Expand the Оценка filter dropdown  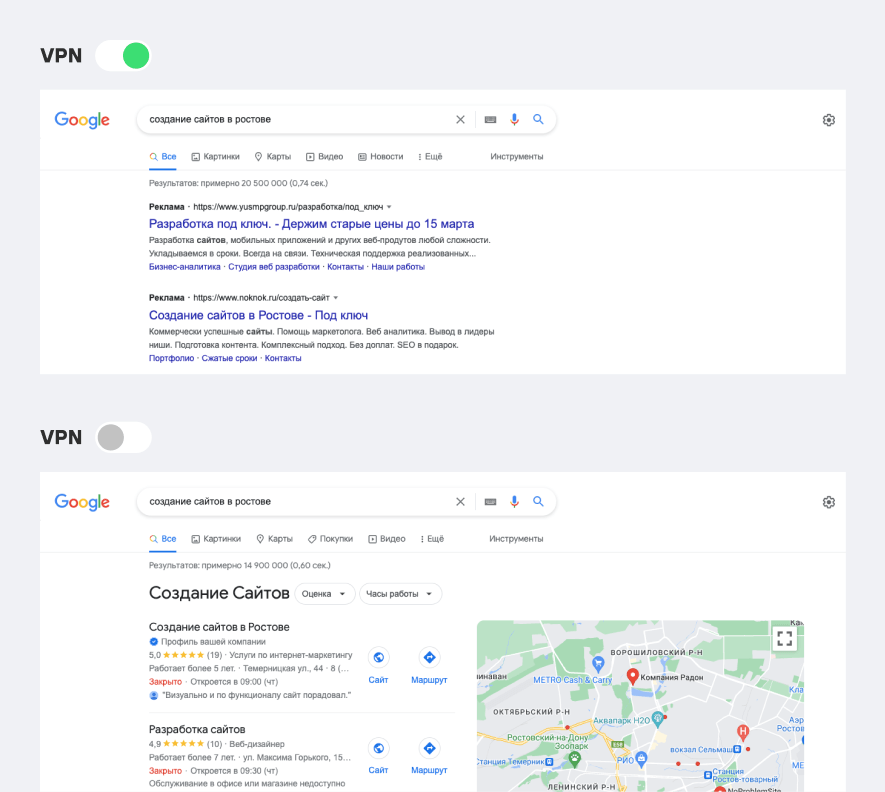coord(325,594)
